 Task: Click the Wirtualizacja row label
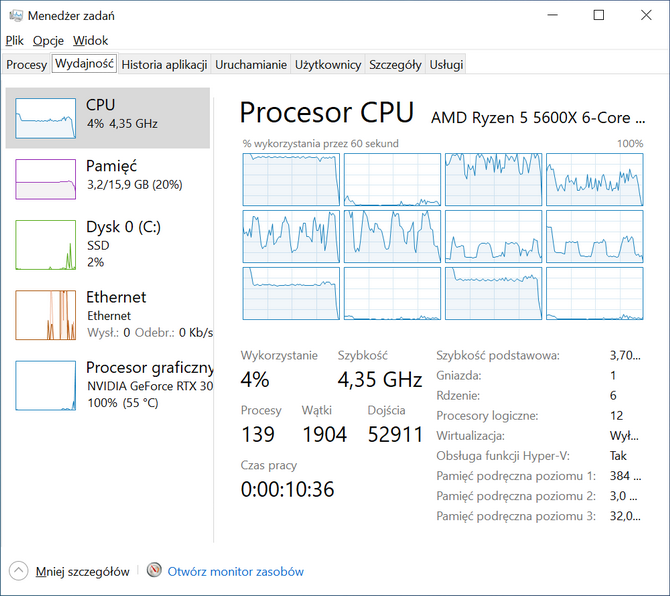click(470, 435)
